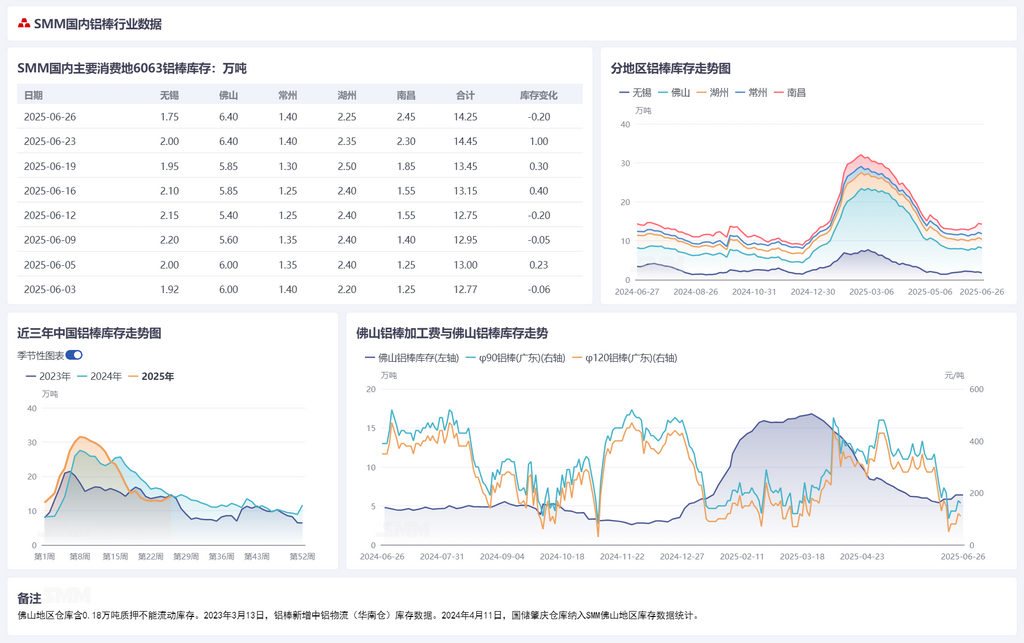Toggle the 季节性图表 switch
The image size is (1024, 643).
click(74, 355)
